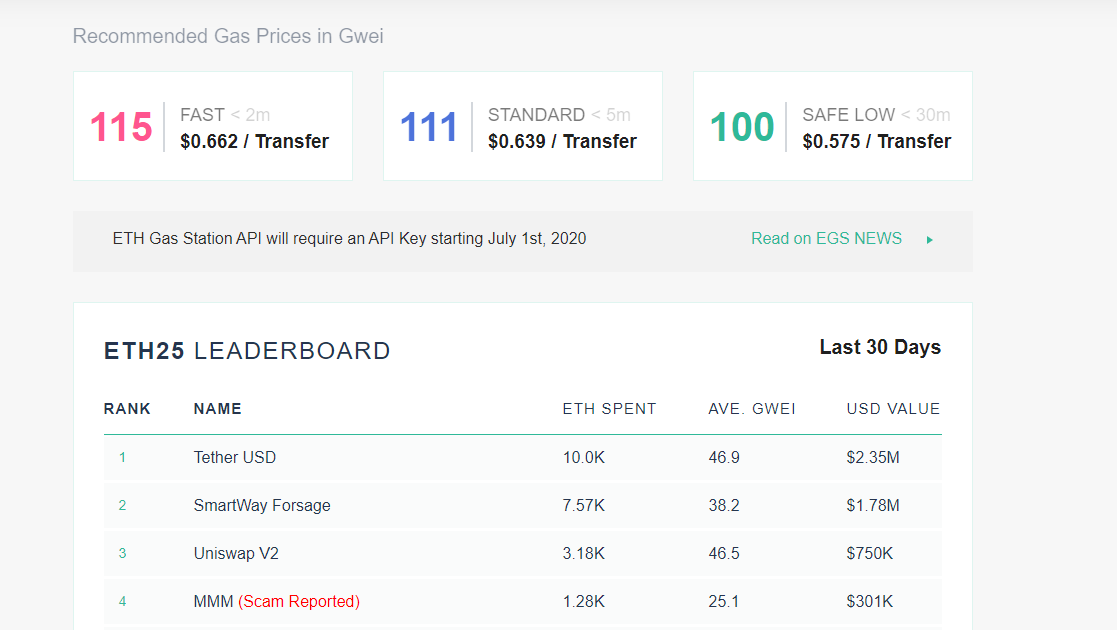The width and height of the screenshot is (1117, 630).
Task: Open the Uniswap V2 leaderboard entry
Action: click(x=236, y=553)
